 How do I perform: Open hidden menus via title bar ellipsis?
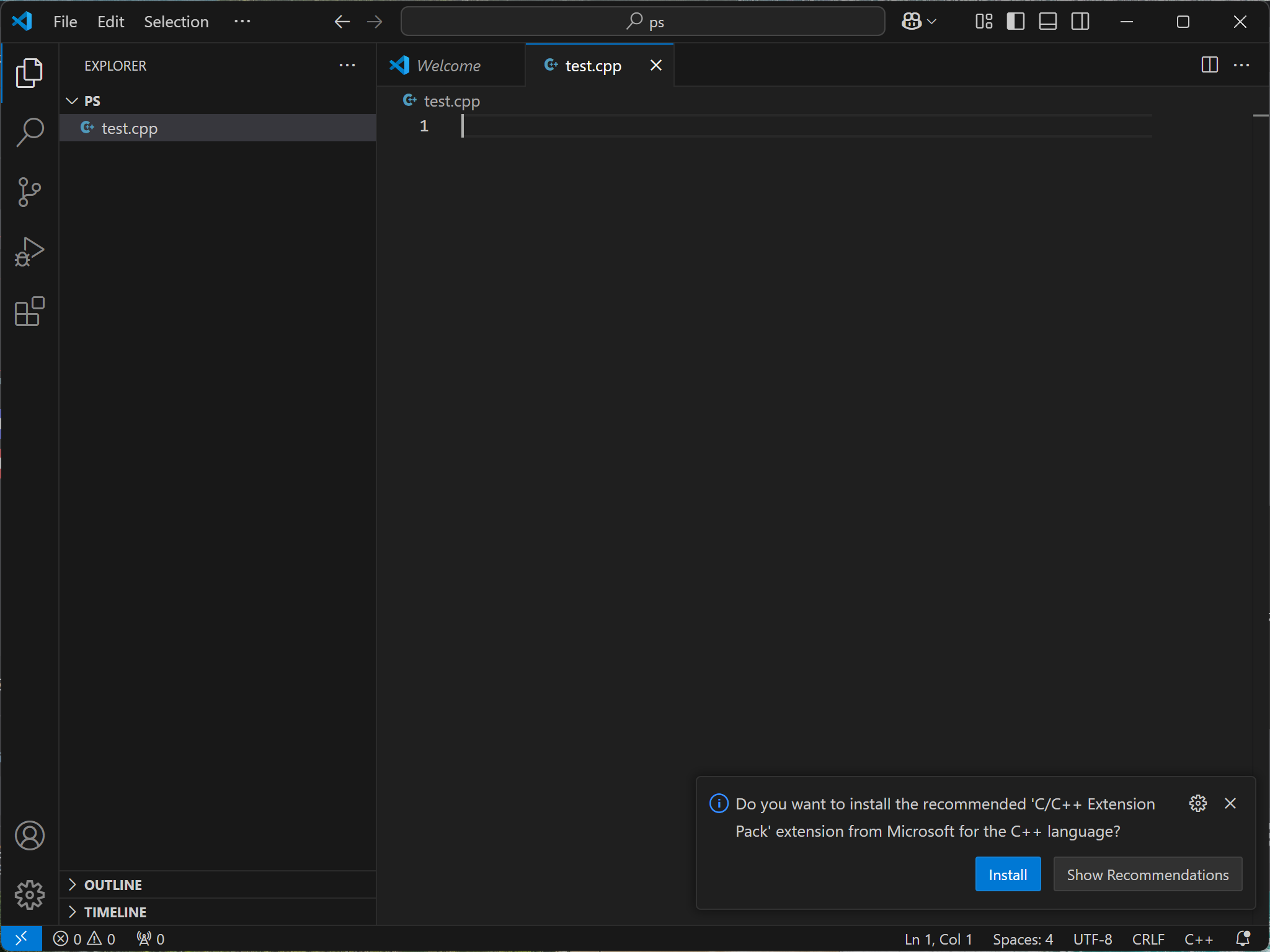point(242,22)
